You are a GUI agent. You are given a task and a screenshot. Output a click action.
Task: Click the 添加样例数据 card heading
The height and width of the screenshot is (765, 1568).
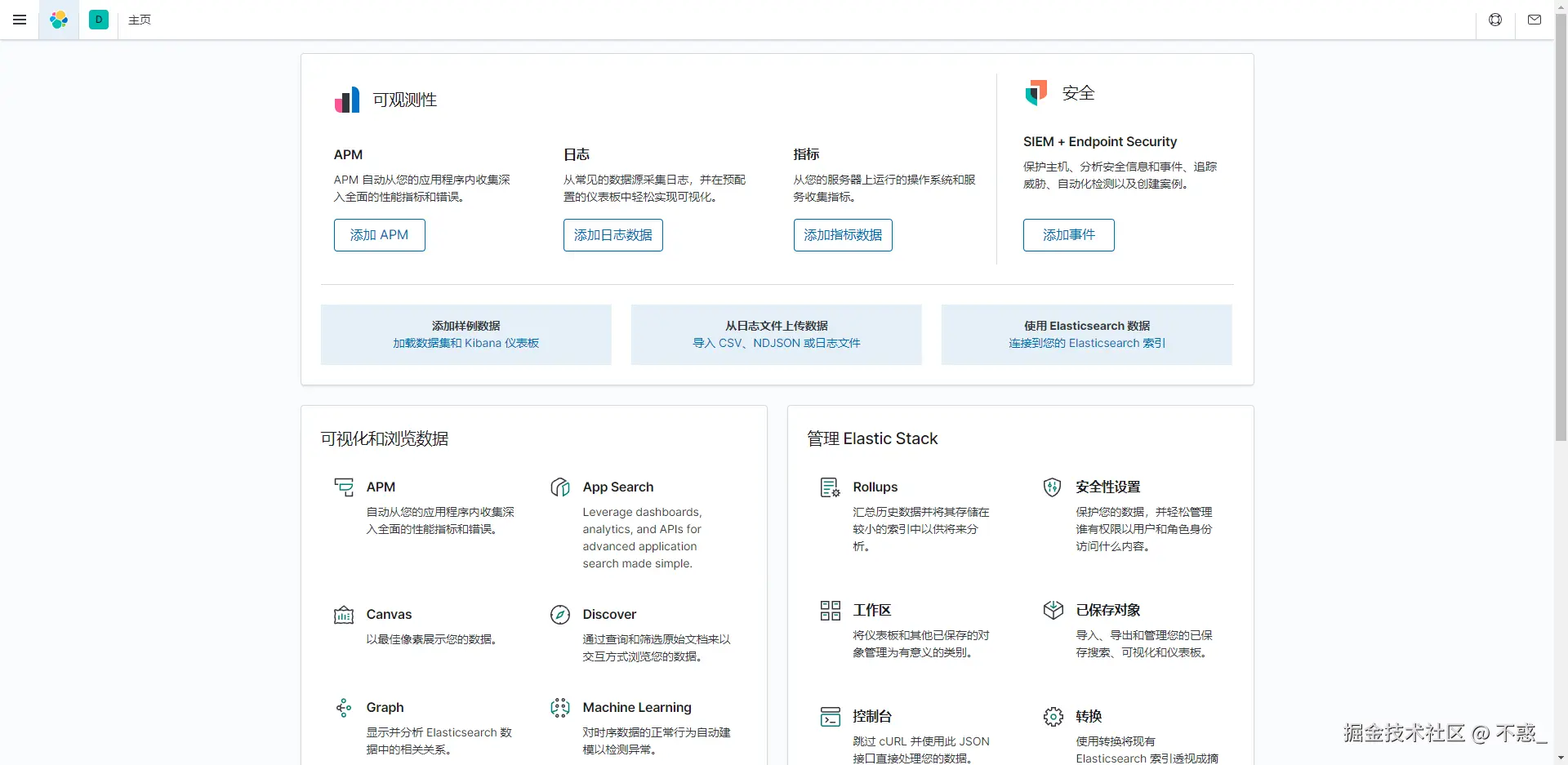(466, 326)
